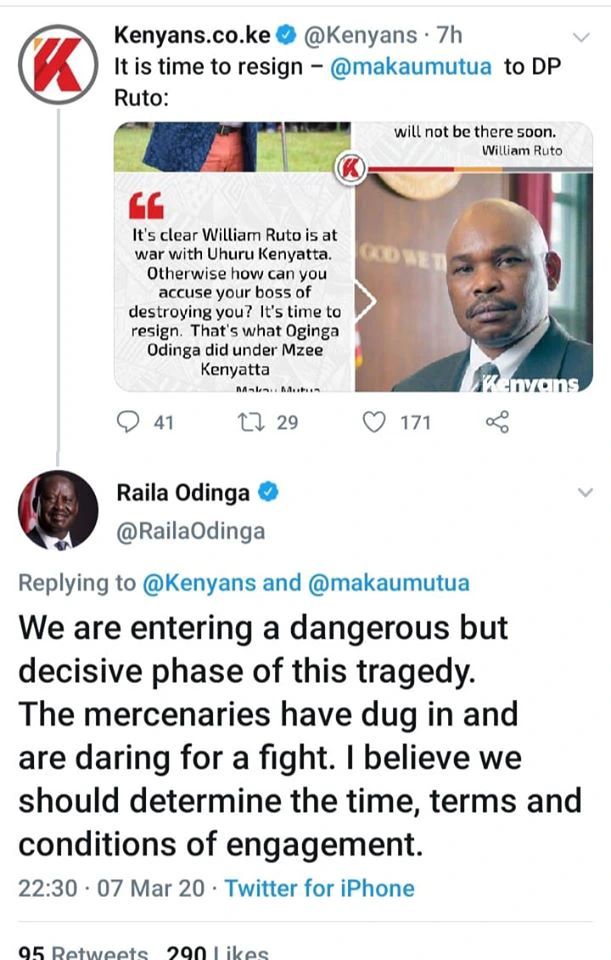This screenshot has height=960, width=611.
Task: Click the Kenyans.co.ke verified badge
Action: click(x=286, y=36)
